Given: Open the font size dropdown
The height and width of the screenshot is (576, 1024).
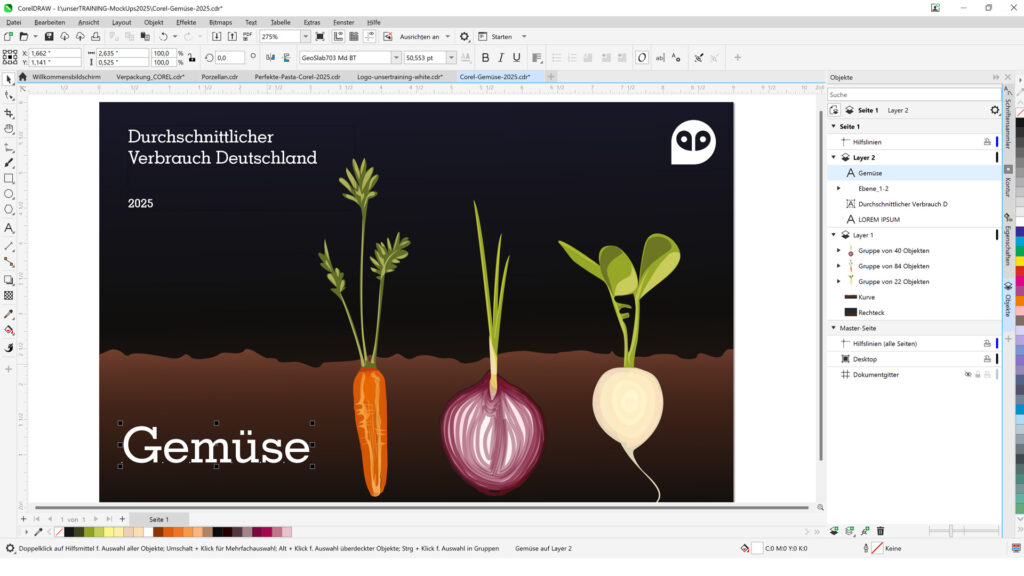Looking at the screenshot, I should coord(451,57).
